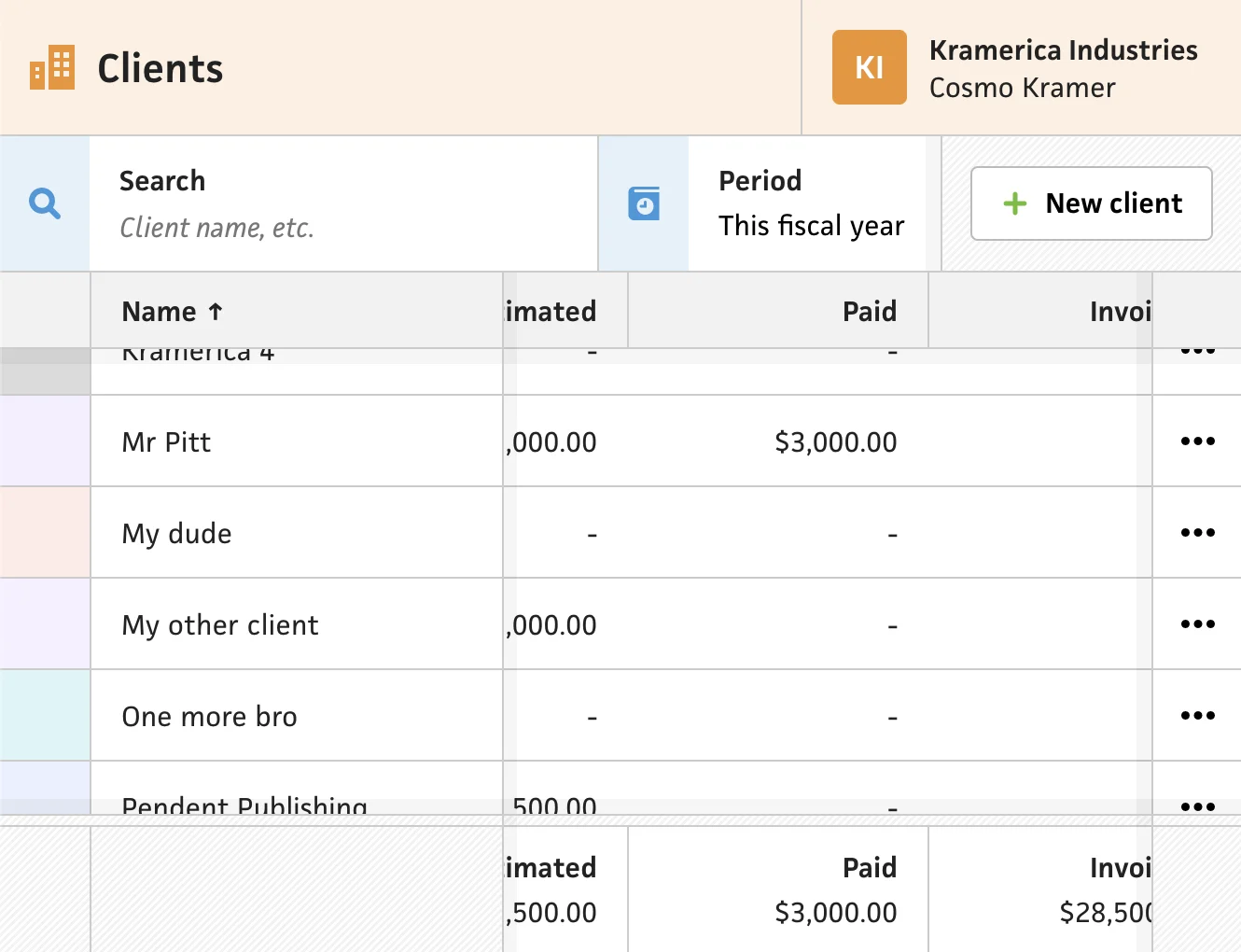1241x952 pixels.
Task: Open three-dot menu for My other client
Action: (x=1197, y=624)
